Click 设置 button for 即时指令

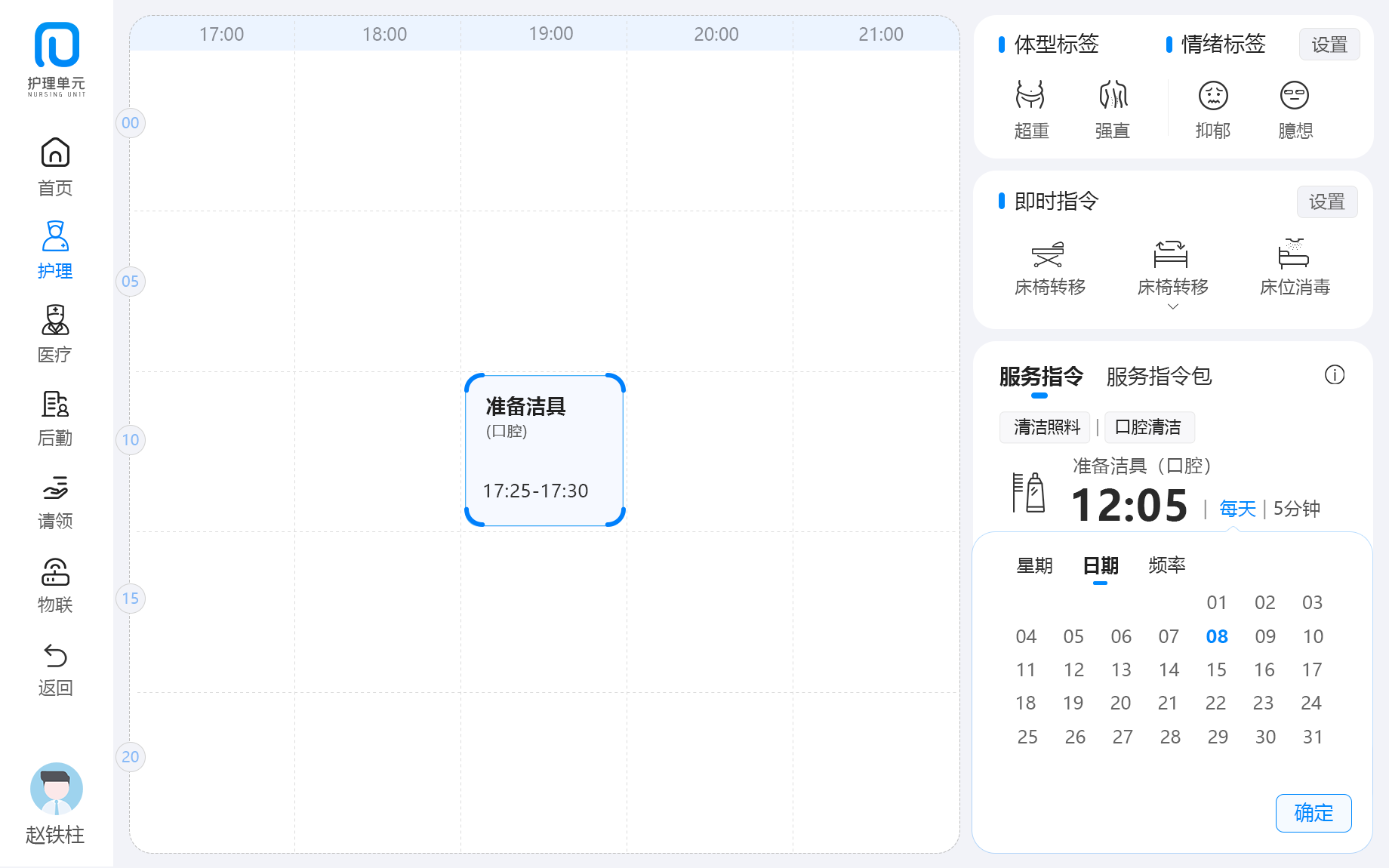[1326, 202]
